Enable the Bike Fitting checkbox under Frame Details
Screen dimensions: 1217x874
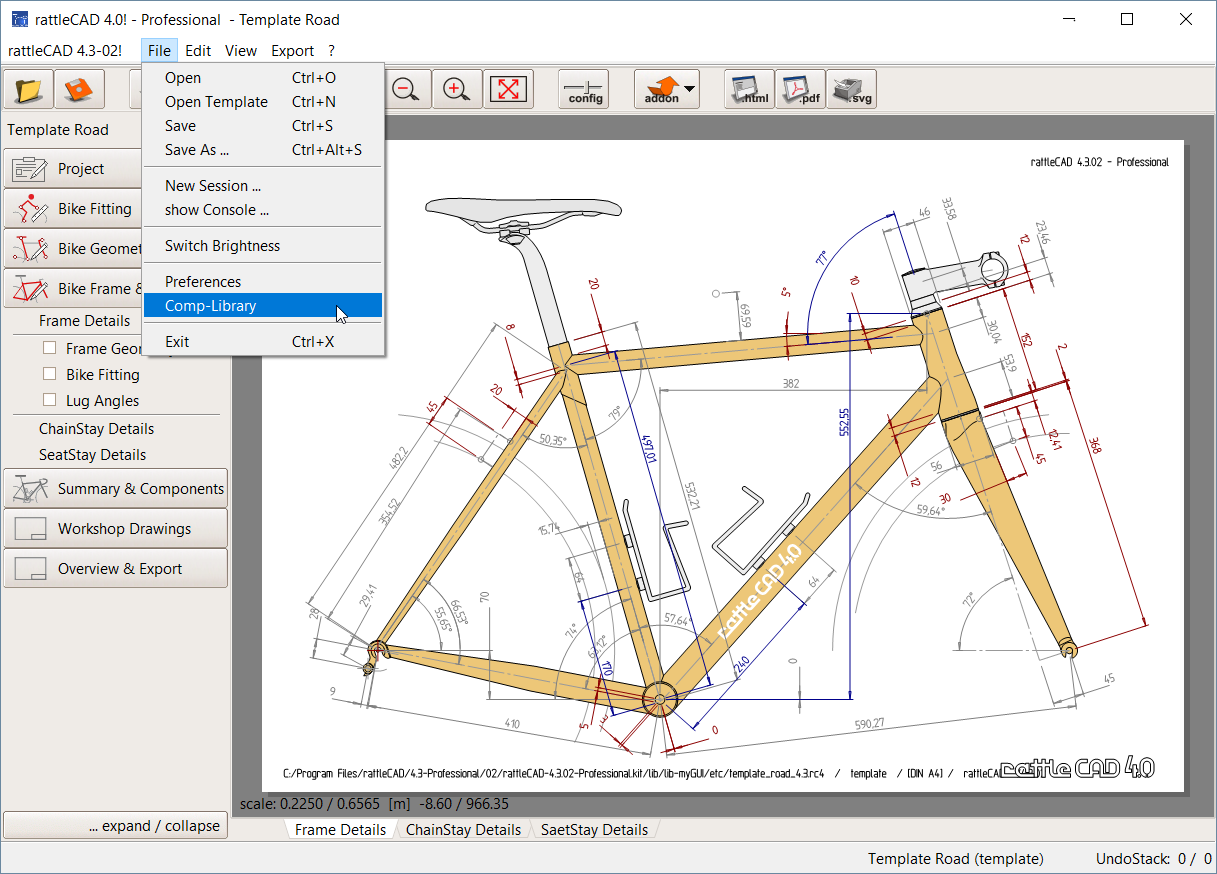(x=49, y=374)
